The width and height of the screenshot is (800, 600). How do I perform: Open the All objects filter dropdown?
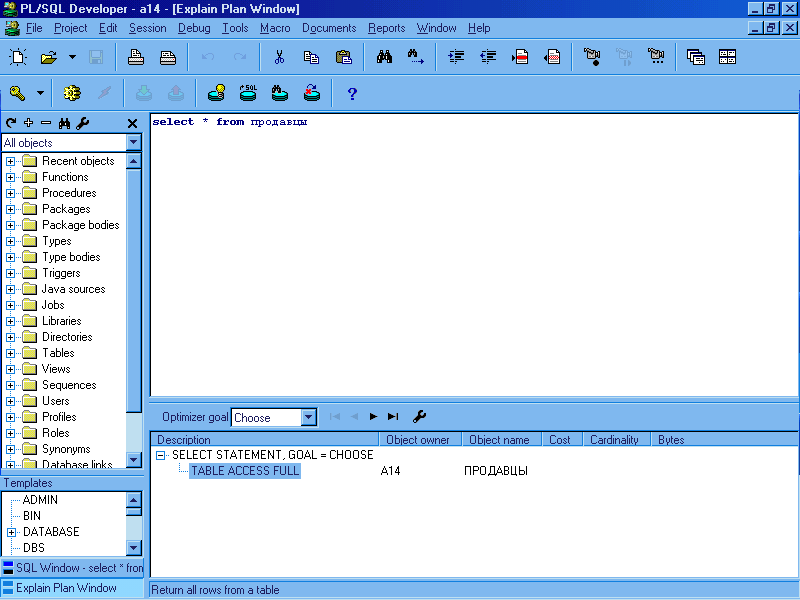tap(133, 142)
